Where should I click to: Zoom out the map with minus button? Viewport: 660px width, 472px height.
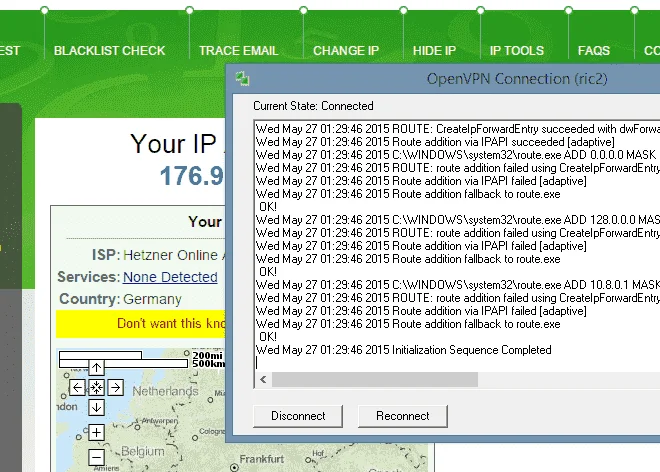[x=96, y=457]
